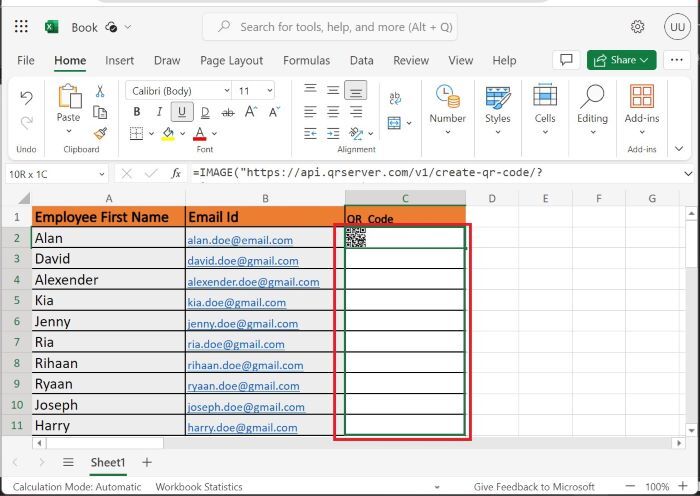Image resolution: width=700 pixels, height=496 pixels.
Task: Toggle Bottom Align
Action: click(356, 91)
